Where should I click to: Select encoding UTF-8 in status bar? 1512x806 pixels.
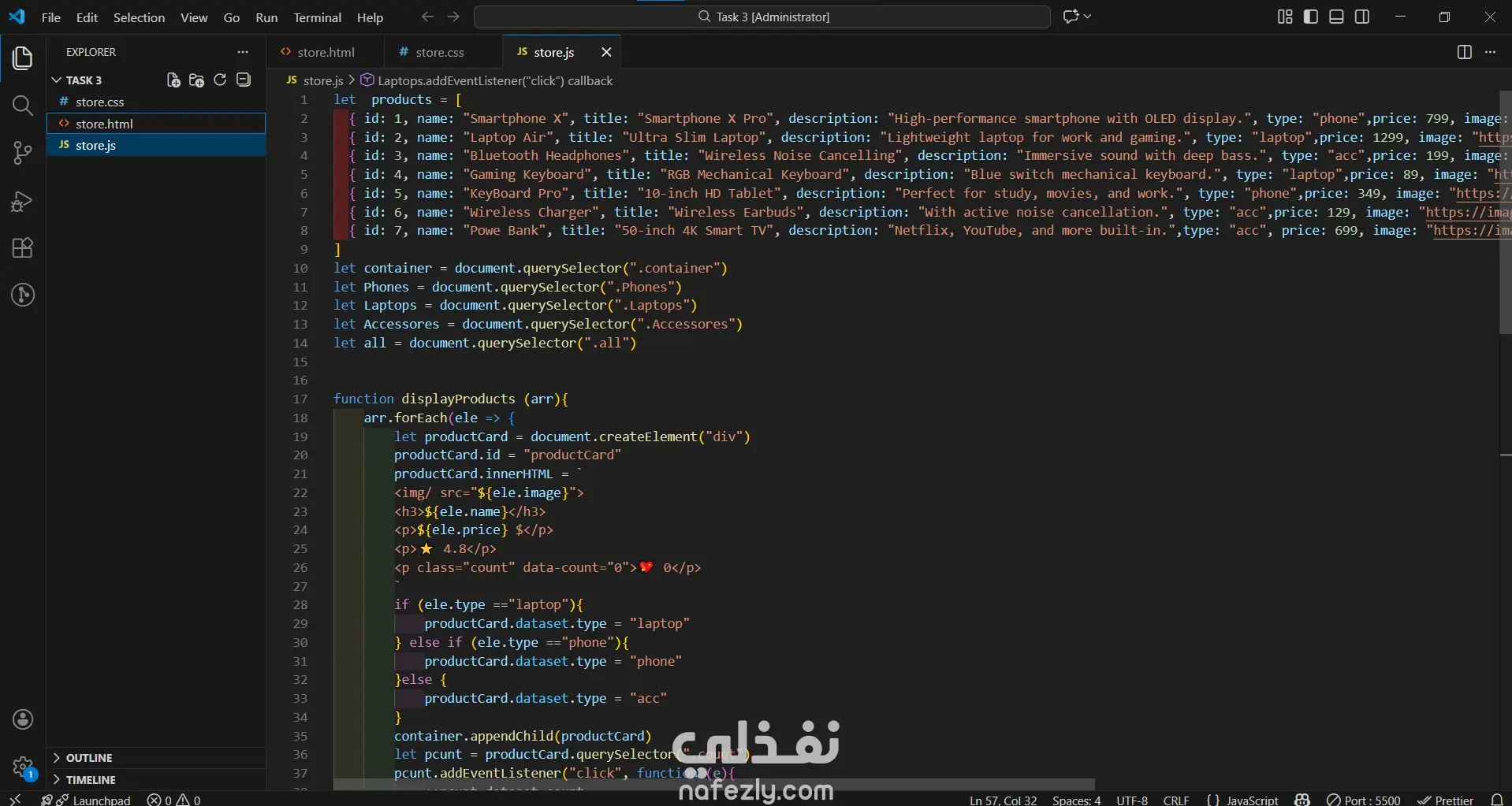(1132, 800)
